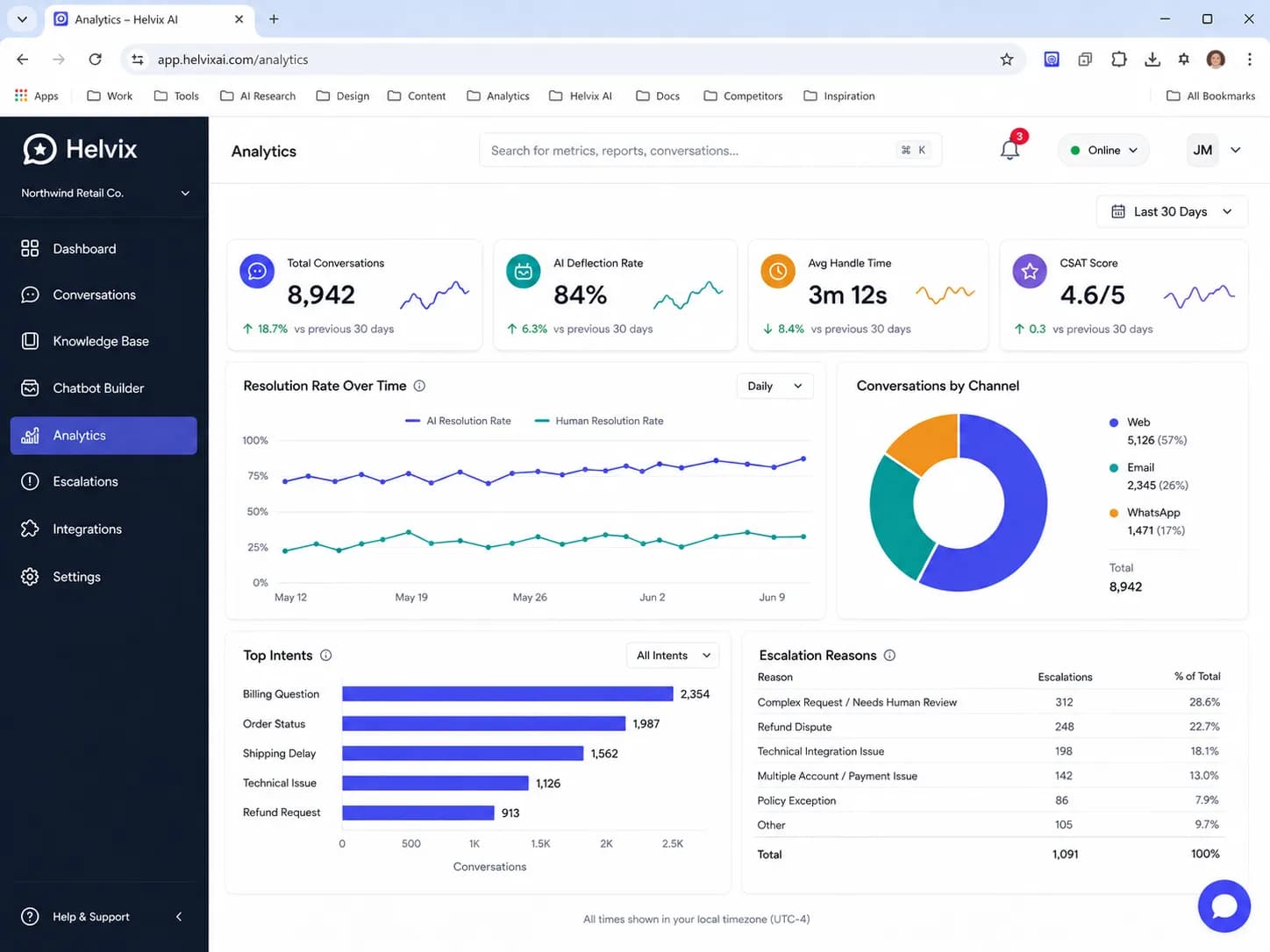Open Escalations in the sidebar
1270x952 pixels.
tap(103, 481)
